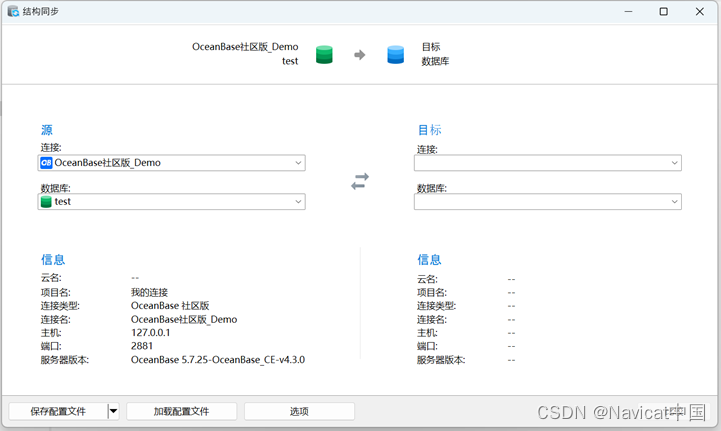Click the 目标 section heading
The image size is (721, 431).
pos(429,130)
